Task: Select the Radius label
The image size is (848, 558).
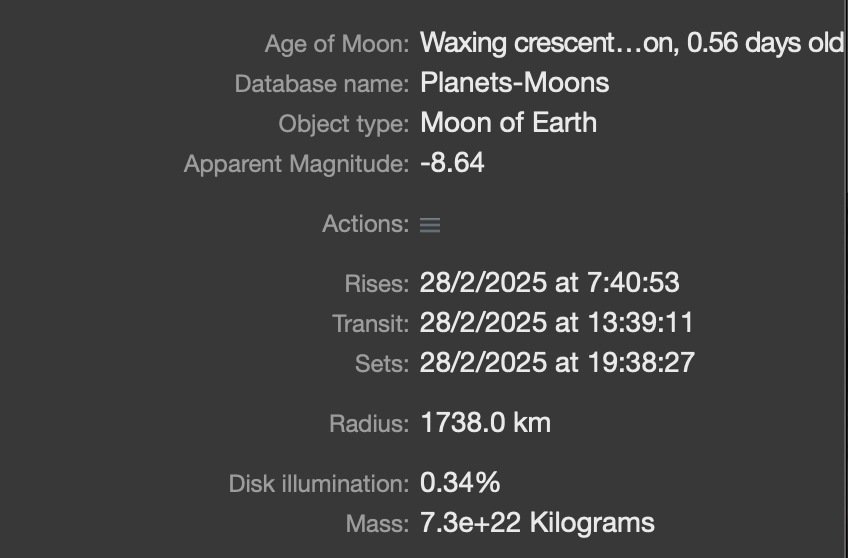Action: (368, 424)
